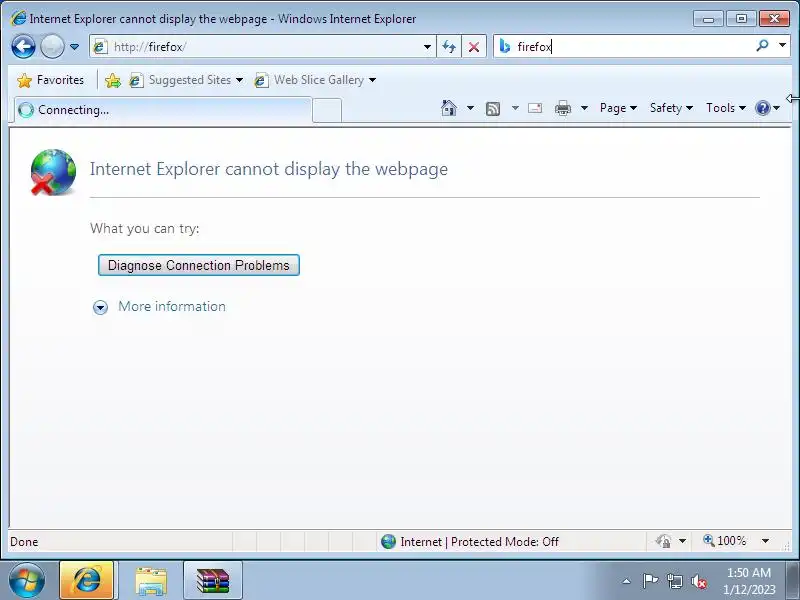The height and width of the screenshot is (600, 800).
Task: Open the Safety menu
Action: (671, 108)
